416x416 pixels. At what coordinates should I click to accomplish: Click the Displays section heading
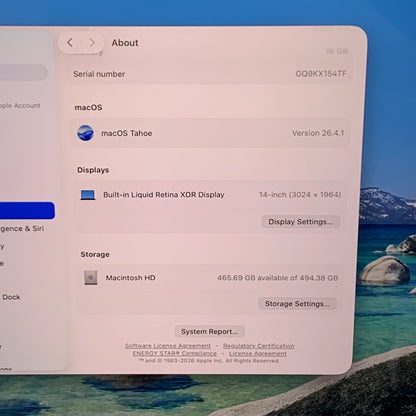tap(93, 170)
